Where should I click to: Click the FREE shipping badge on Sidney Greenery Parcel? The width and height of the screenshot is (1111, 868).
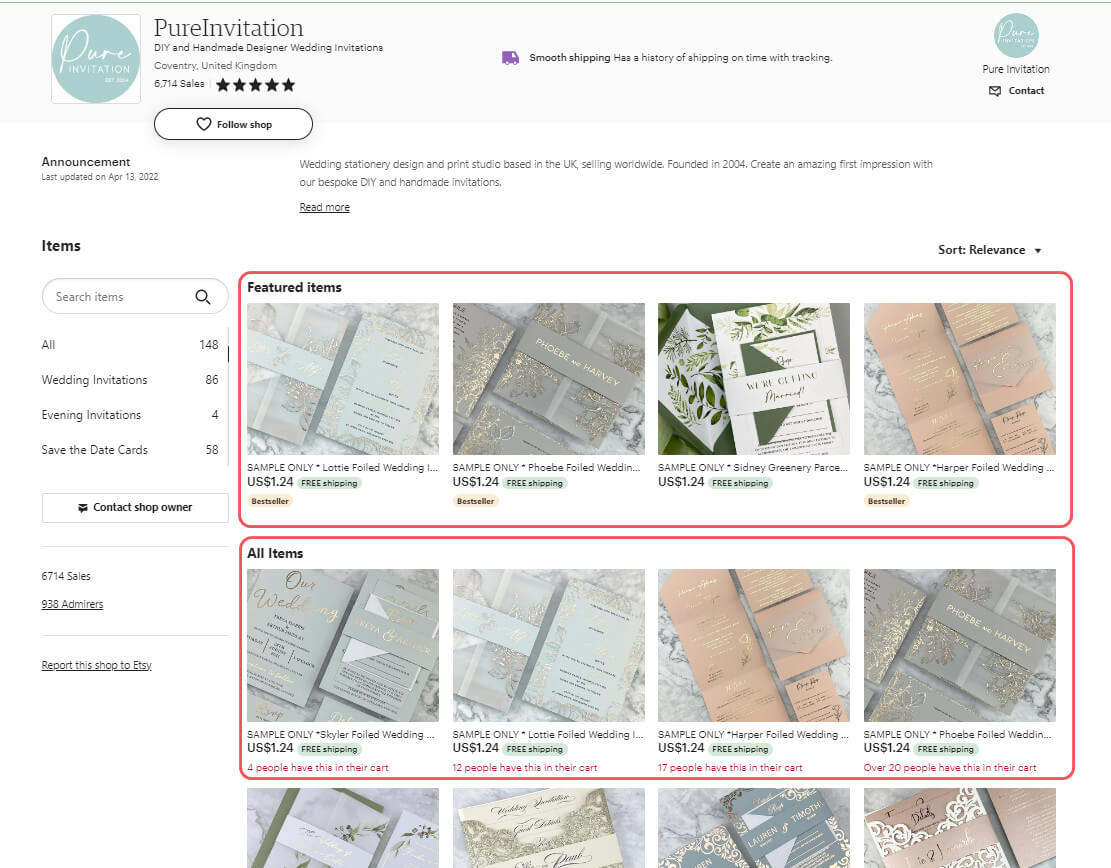pos(741,483)
